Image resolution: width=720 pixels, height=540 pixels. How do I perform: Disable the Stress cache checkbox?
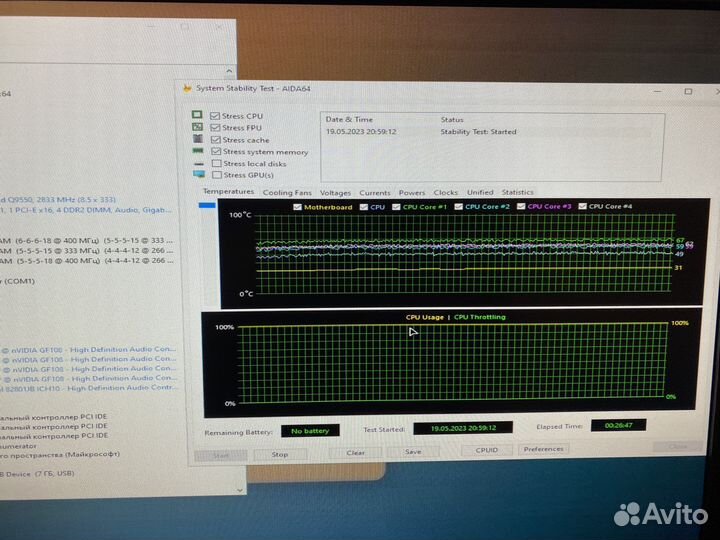point(215,140)
